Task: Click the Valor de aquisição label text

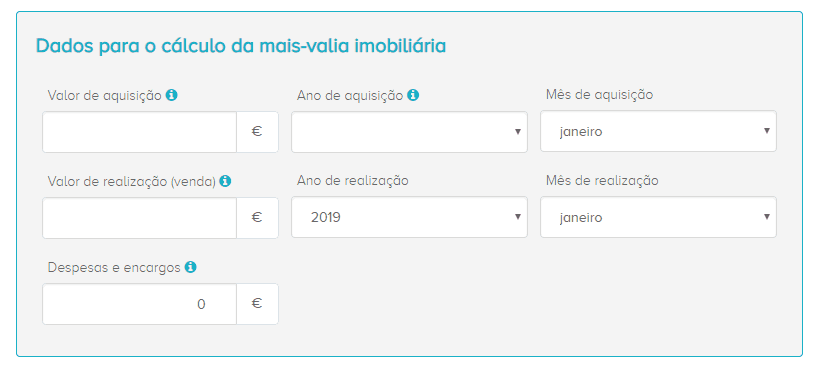Action: coord(104,96)
